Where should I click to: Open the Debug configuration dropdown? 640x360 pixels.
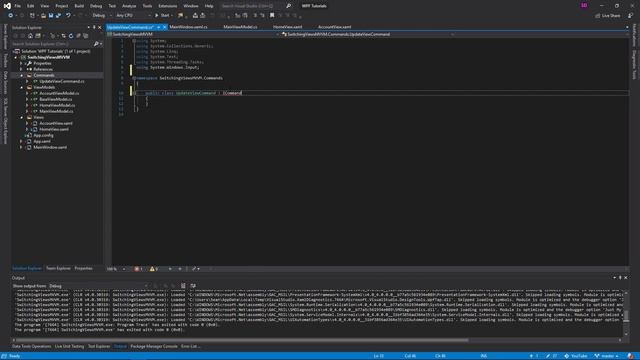coord(102,16)
